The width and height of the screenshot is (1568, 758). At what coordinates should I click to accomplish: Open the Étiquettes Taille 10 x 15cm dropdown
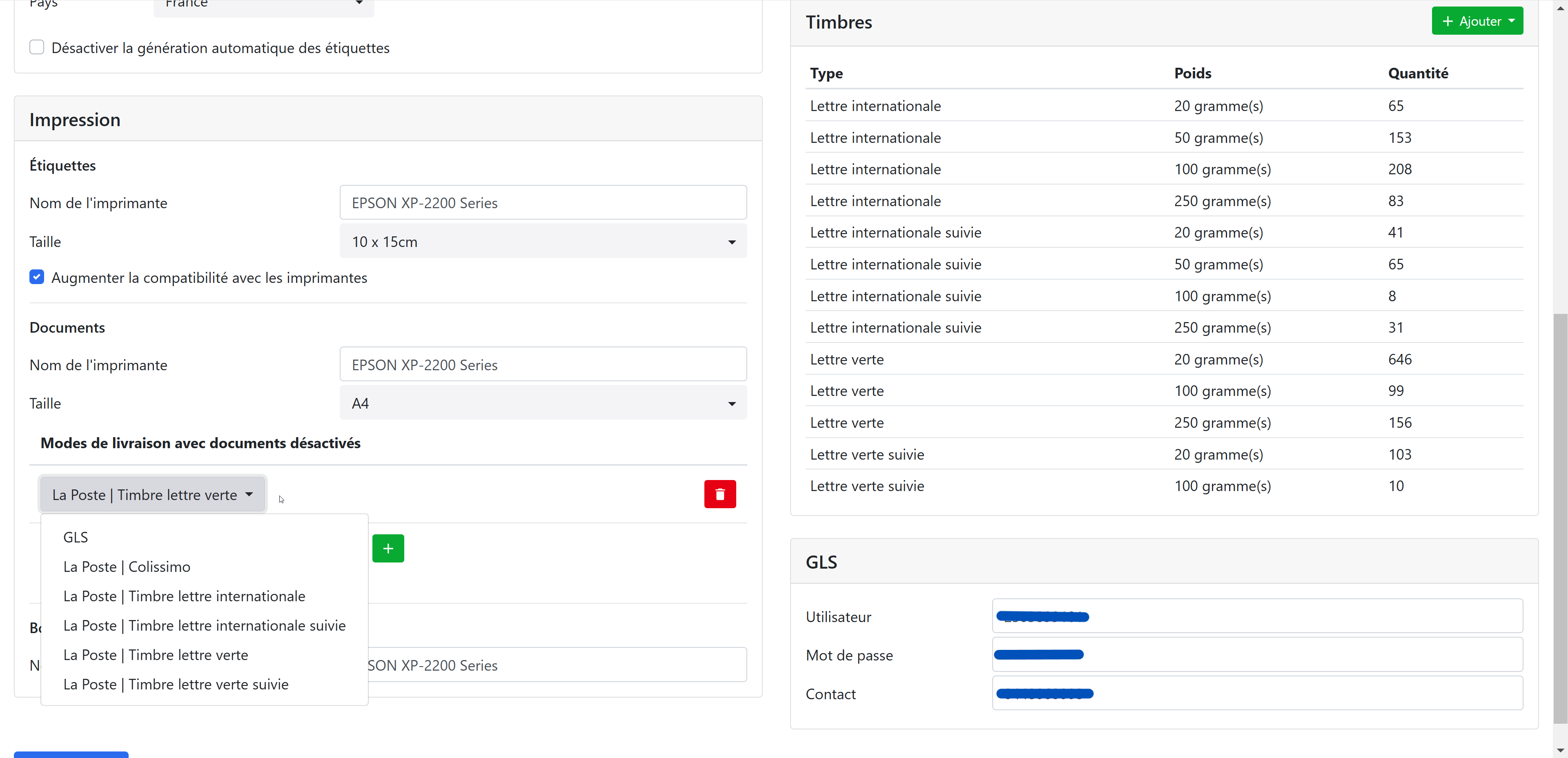pyautogui.click(x=542, y=242)
